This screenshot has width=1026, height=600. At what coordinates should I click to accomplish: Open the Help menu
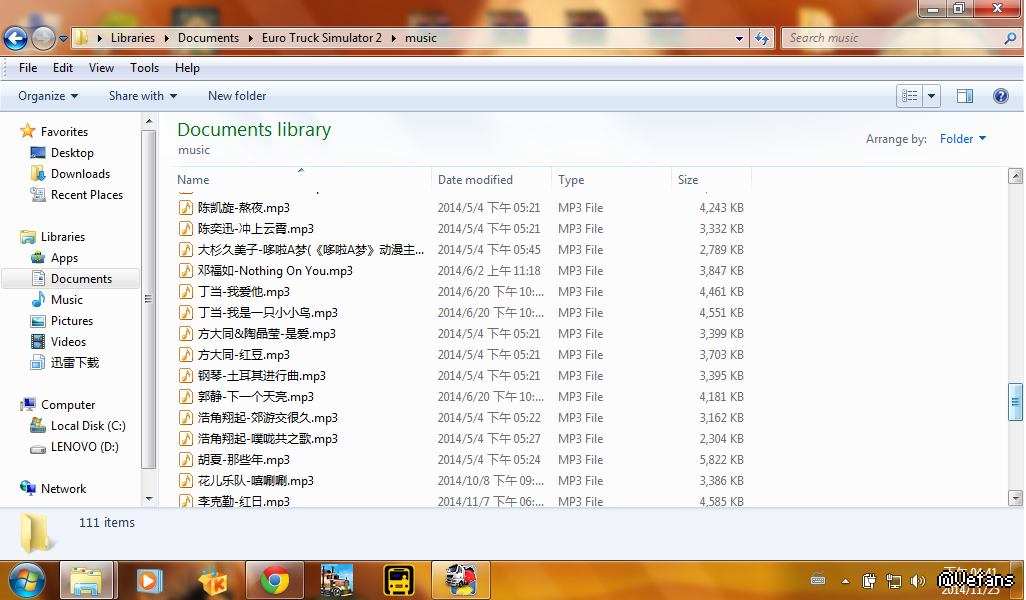[x=187, y=68]
